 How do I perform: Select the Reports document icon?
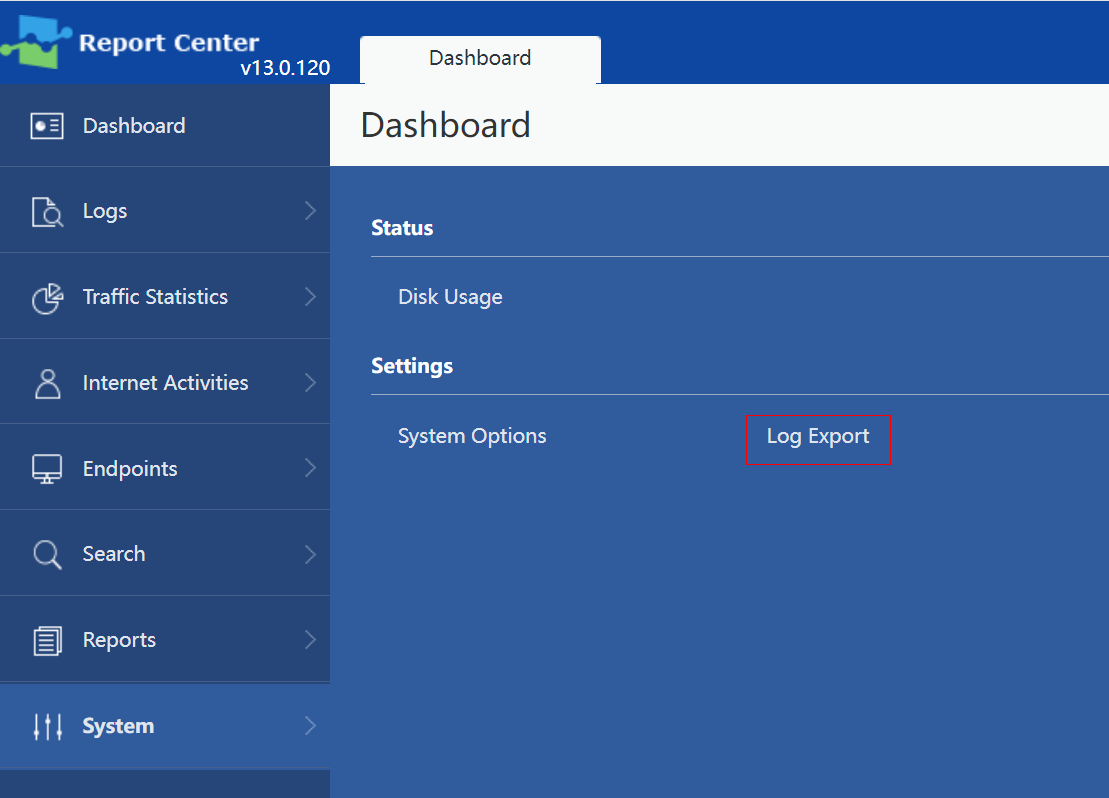tap(47, 641)
